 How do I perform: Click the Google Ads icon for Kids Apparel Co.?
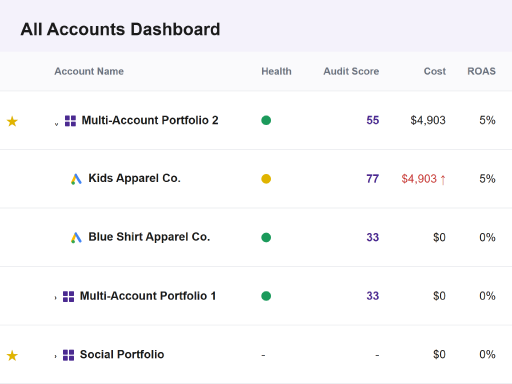(76, 179)
